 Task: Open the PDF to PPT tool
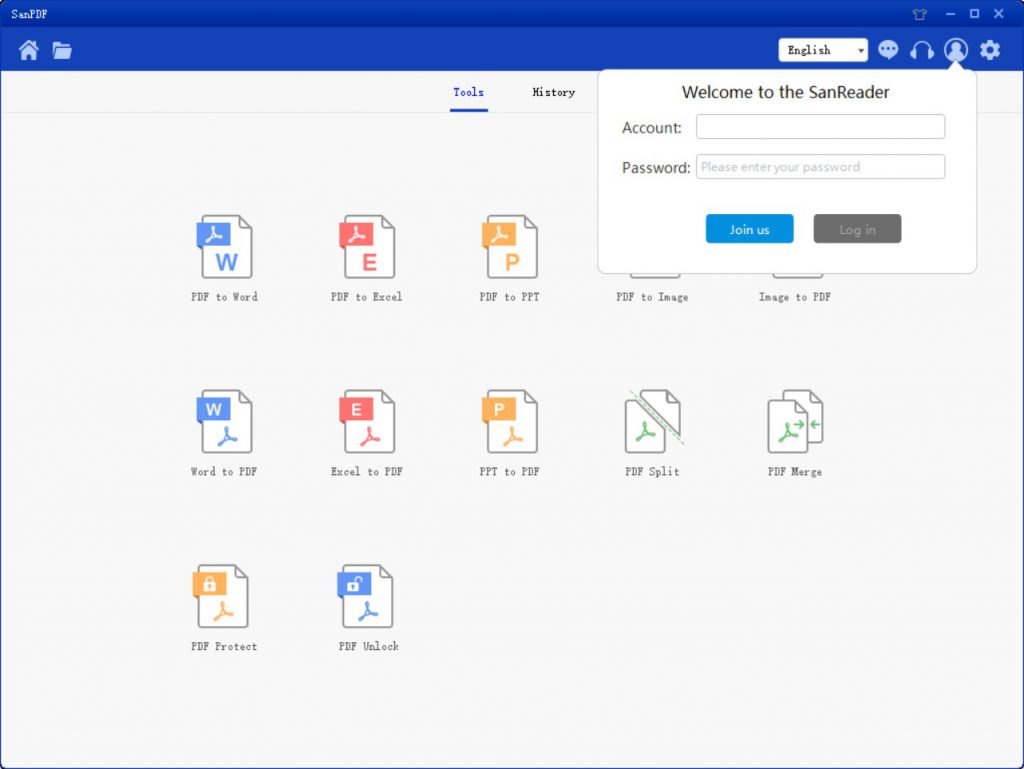tap(510, 259)
